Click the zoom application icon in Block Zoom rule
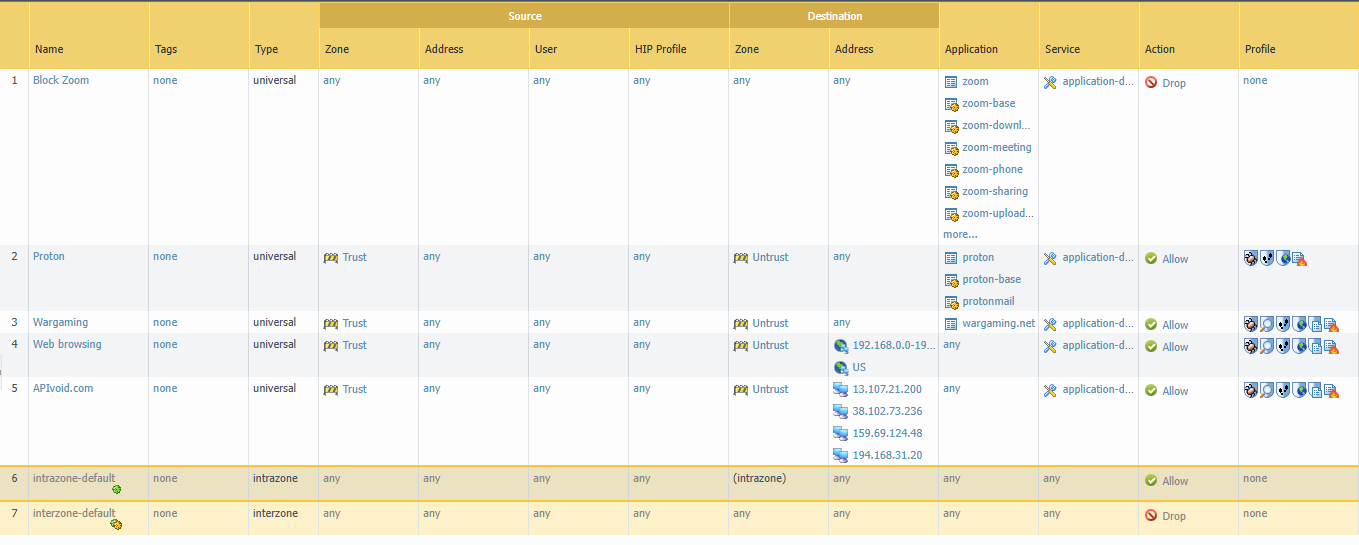Image resolution: width=1359 pixels, height=545 pixels. click(951, 82)
